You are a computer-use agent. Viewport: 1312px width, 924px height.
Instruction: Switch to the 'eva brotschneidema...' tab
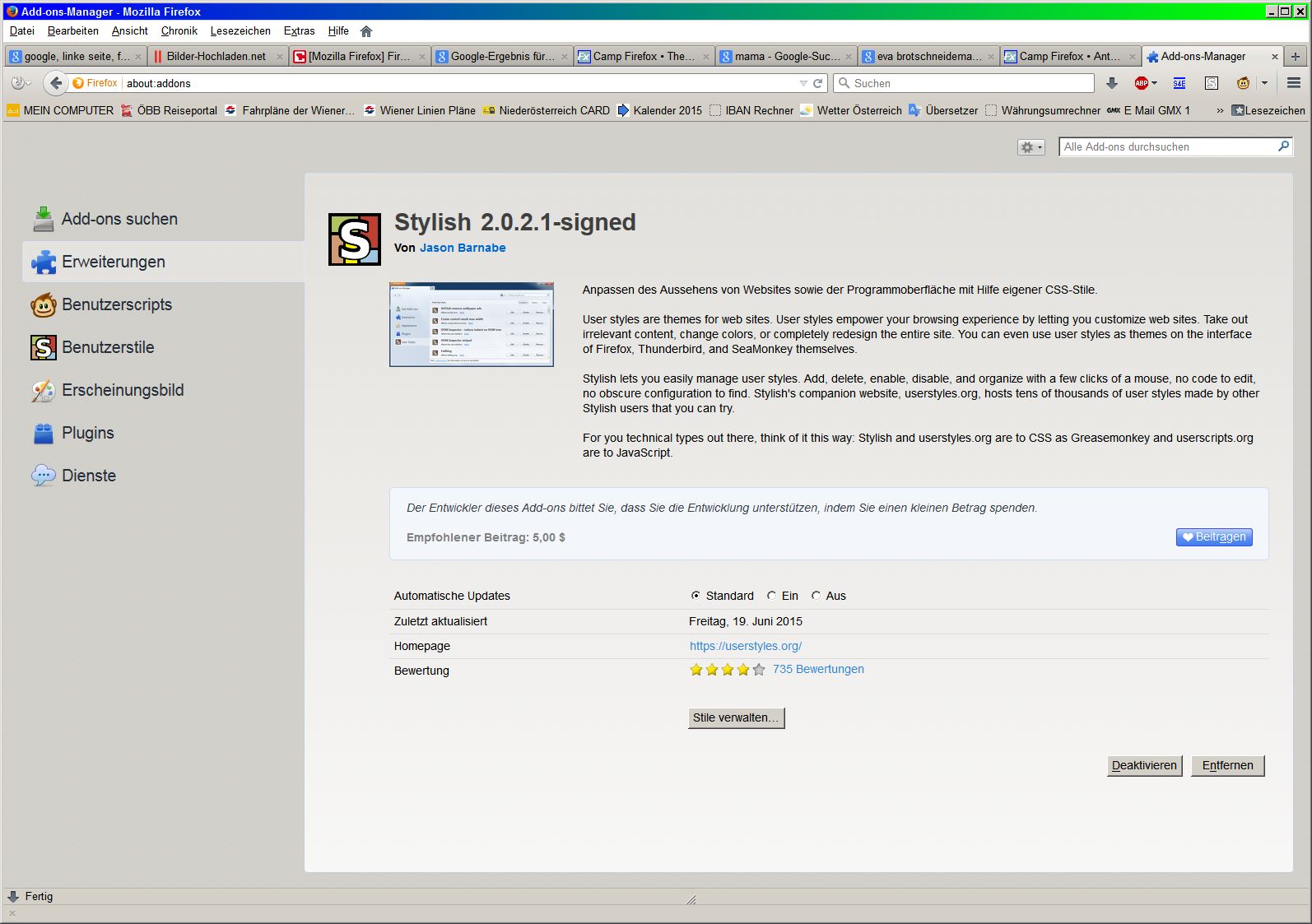point(928,56)
